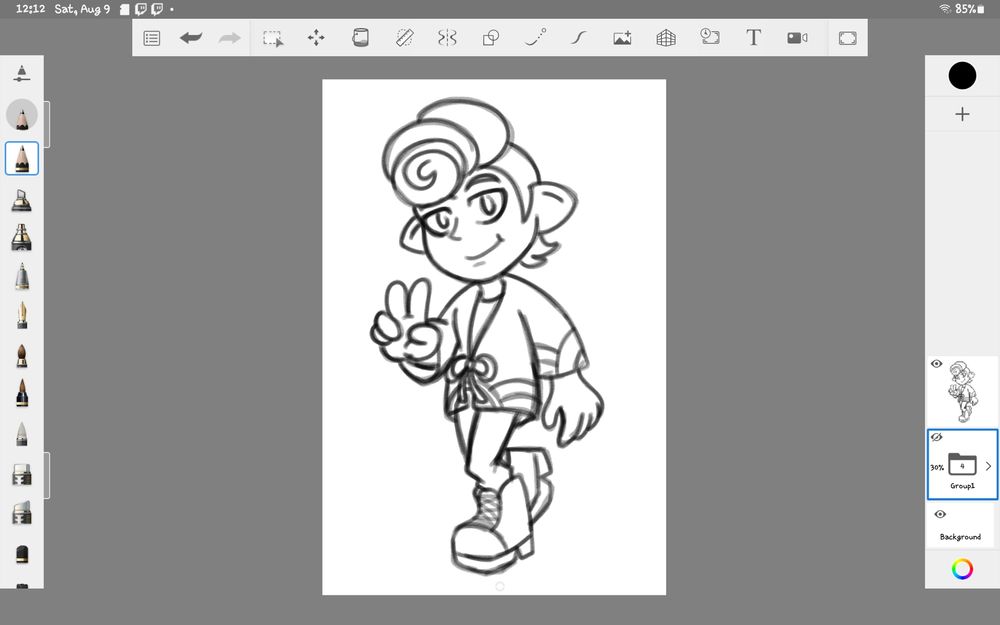Select the Steady Stroke tool
Image resolution: width=1000 pixels, height=625 pixels.
click(x=578, y=38)
